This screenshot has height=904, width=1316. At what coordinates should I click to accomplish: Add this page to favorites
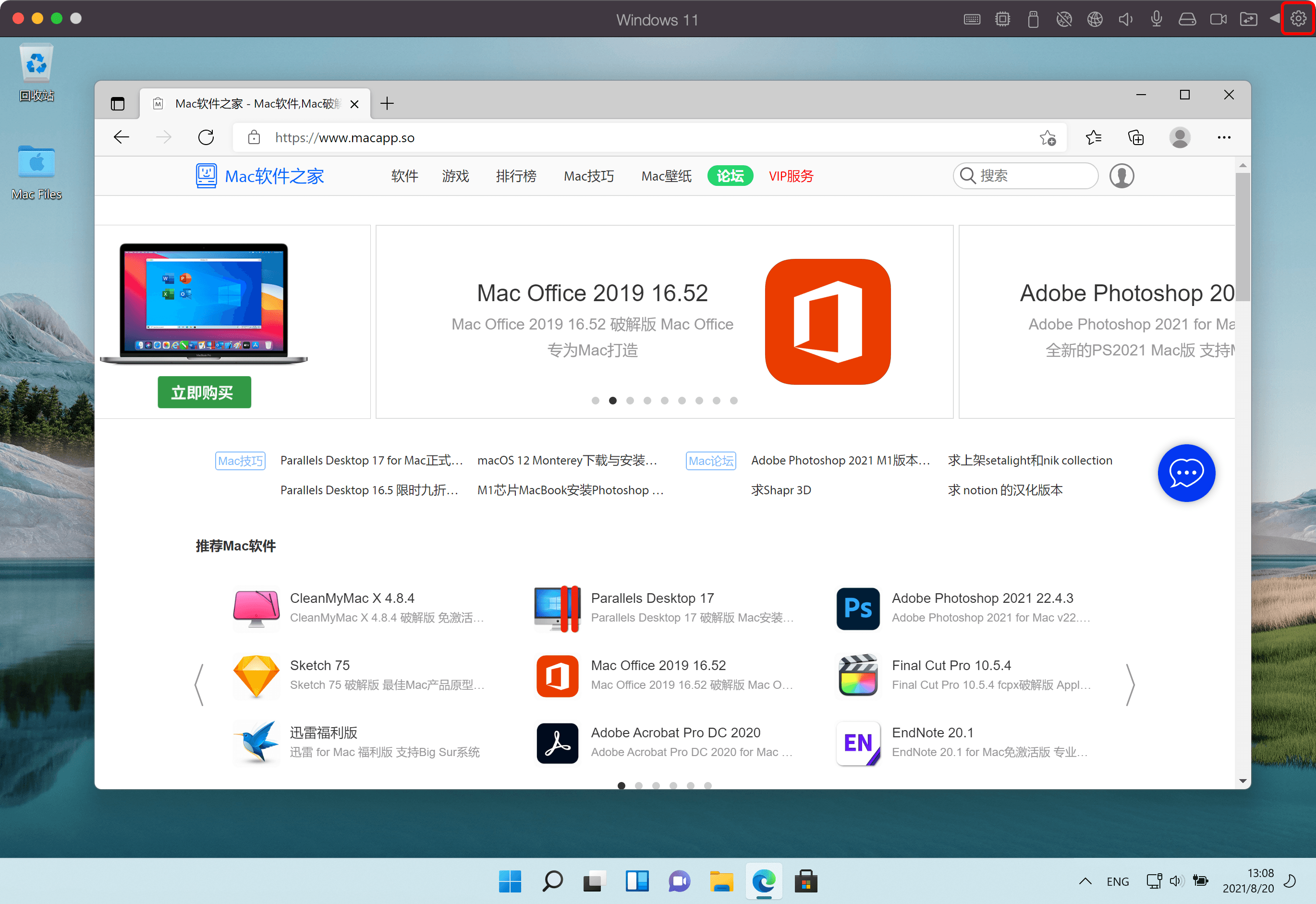coord(1048,138)
